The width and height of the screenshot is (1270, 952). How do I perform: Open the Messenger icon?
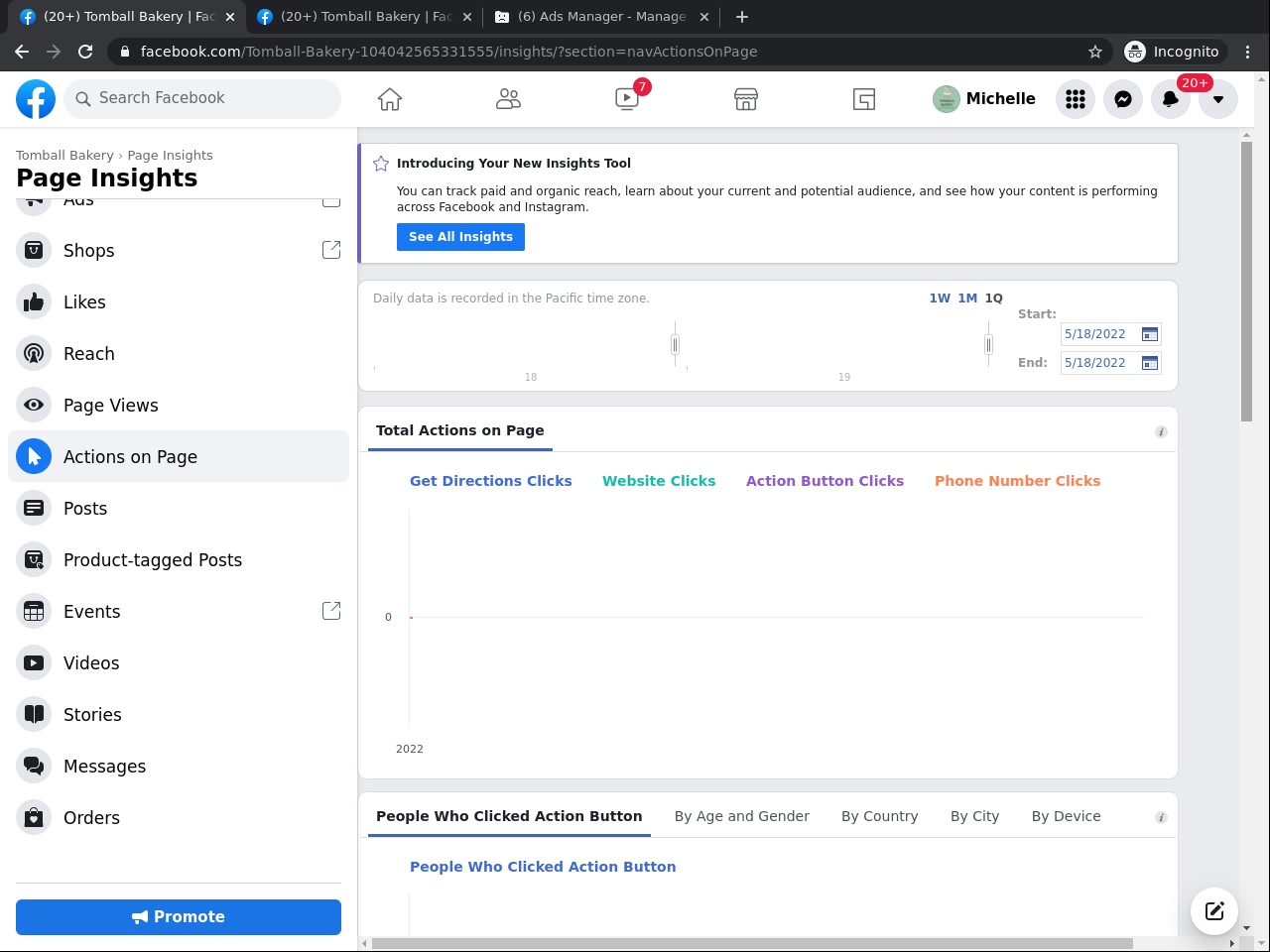(1123, 99)
